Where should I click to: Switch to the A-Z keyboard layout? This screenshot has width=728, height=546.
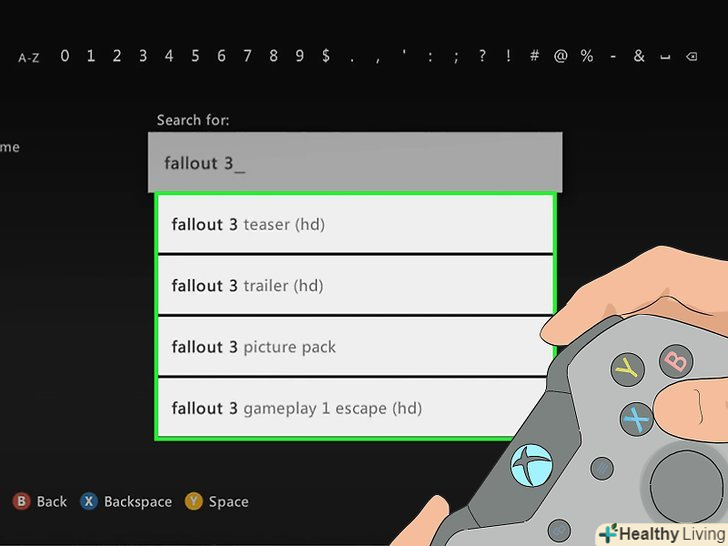pos(29,58)
